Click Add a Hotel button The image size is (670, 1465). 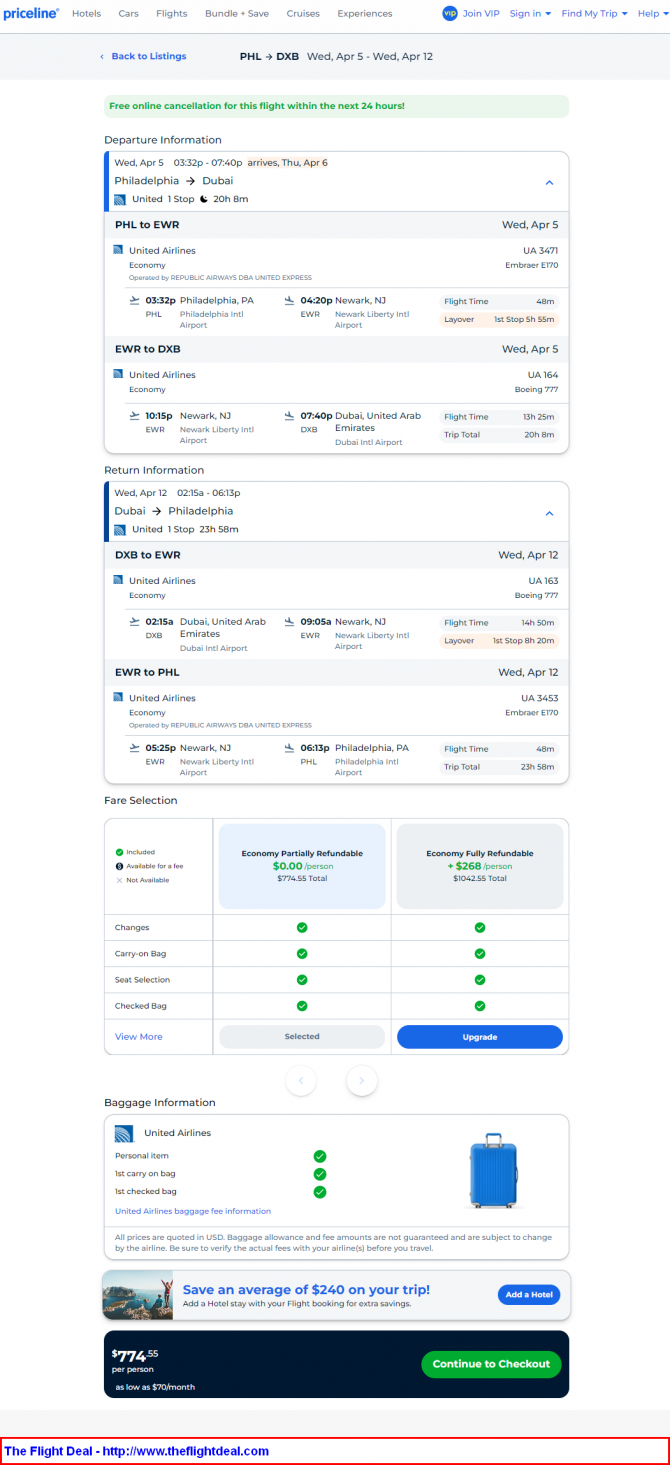point(529,1295)
